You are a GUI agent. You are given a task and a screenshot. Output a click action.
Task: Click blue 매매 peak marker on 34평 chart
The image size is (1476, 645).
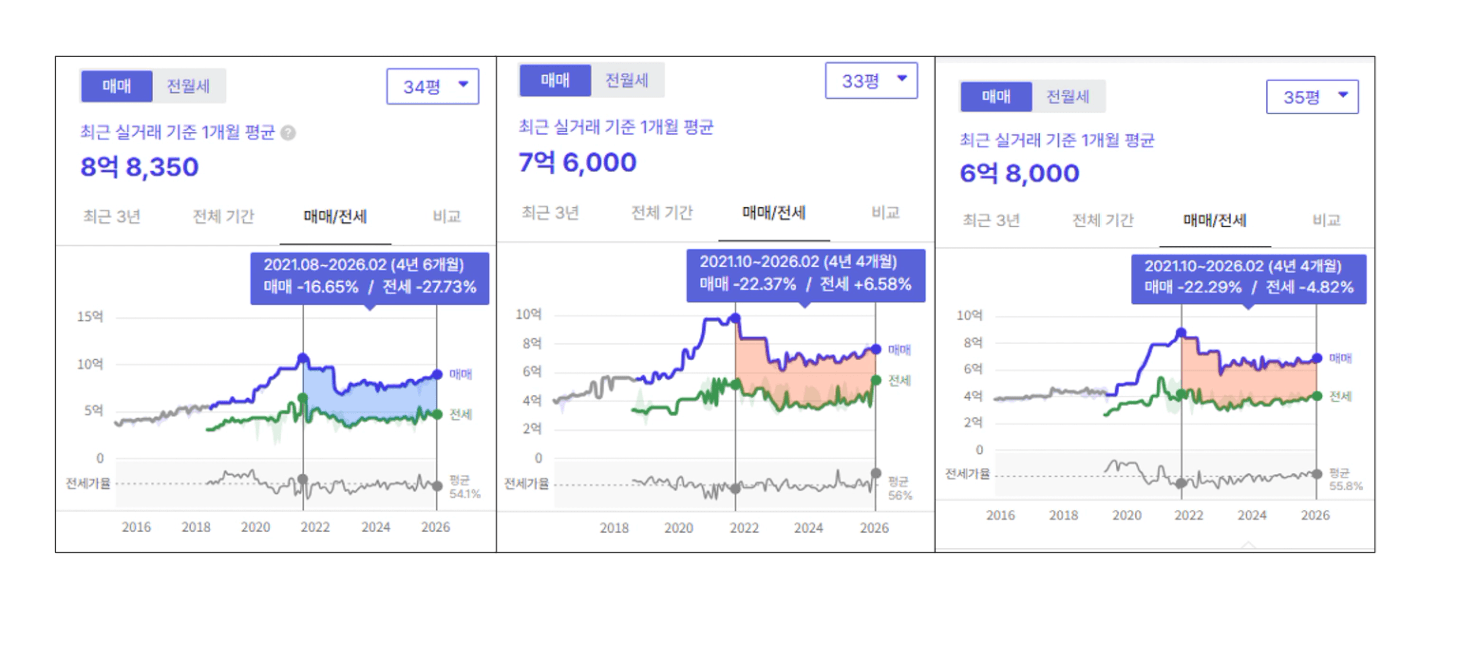click(x=303, y=358)
